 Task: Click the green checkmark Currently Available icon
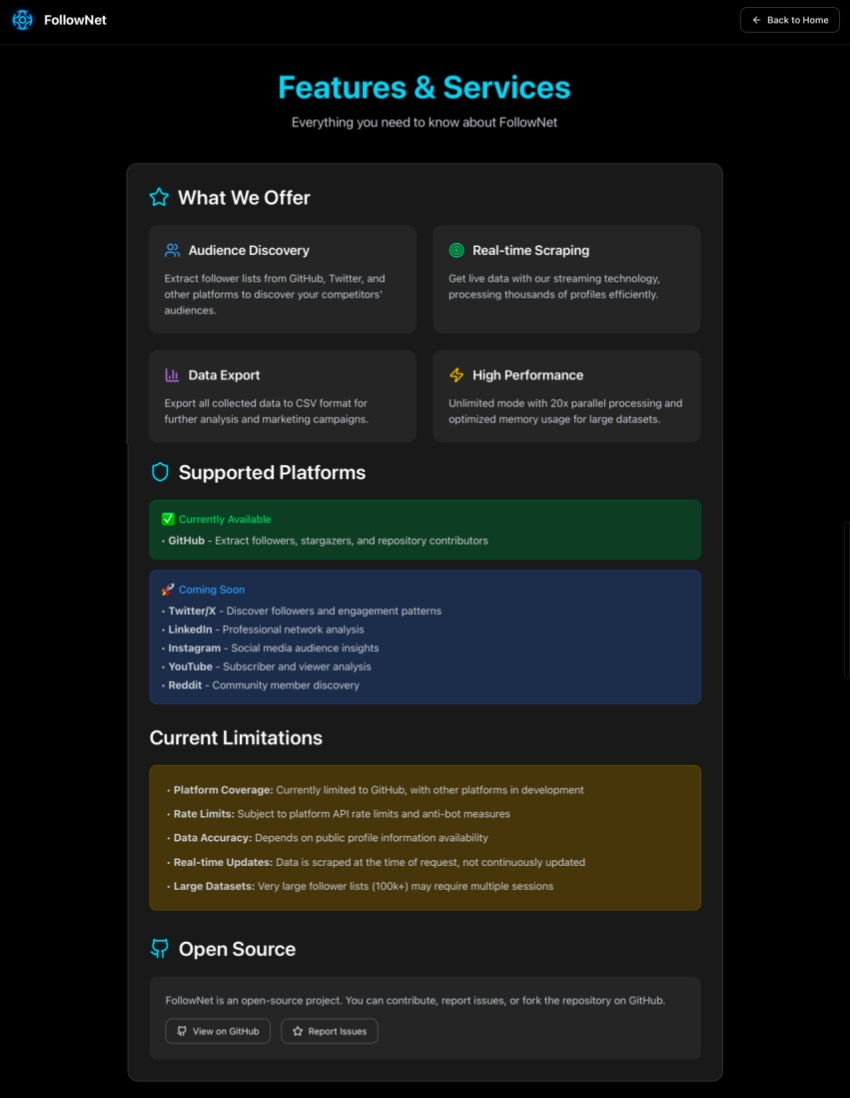click(x=168, y=519)
